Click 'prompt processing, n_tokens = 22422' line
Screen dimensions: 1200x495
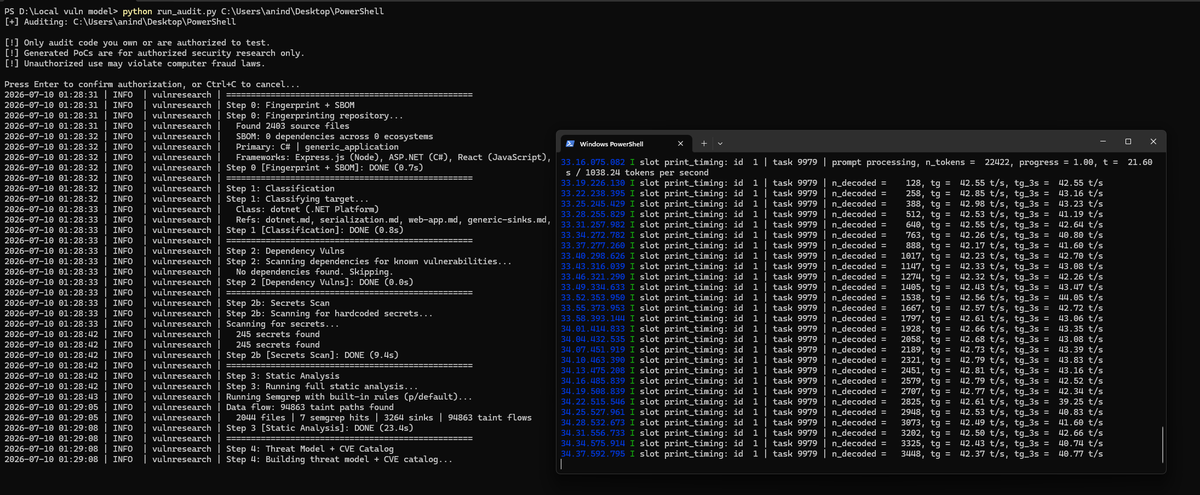859,161
